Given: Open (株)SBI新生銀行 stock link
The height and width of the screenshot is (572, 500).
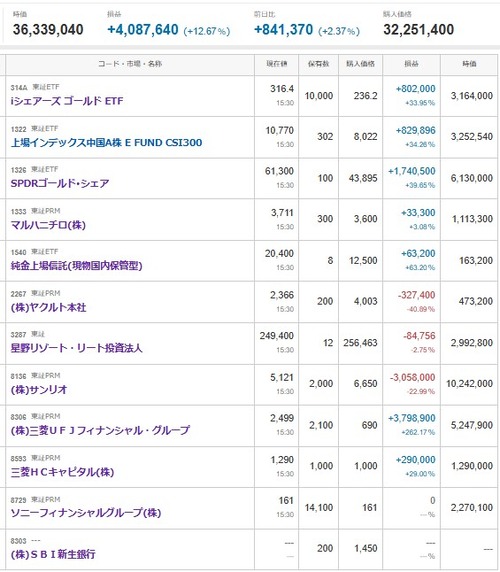Looking at the screenshot, I should (x=53, y=554).
